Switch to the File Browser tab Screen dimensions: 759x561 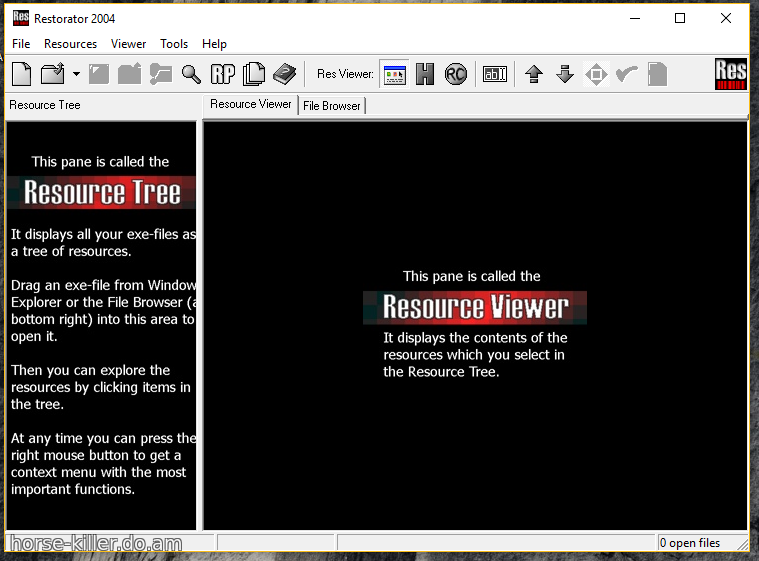(x=332, y=106)
